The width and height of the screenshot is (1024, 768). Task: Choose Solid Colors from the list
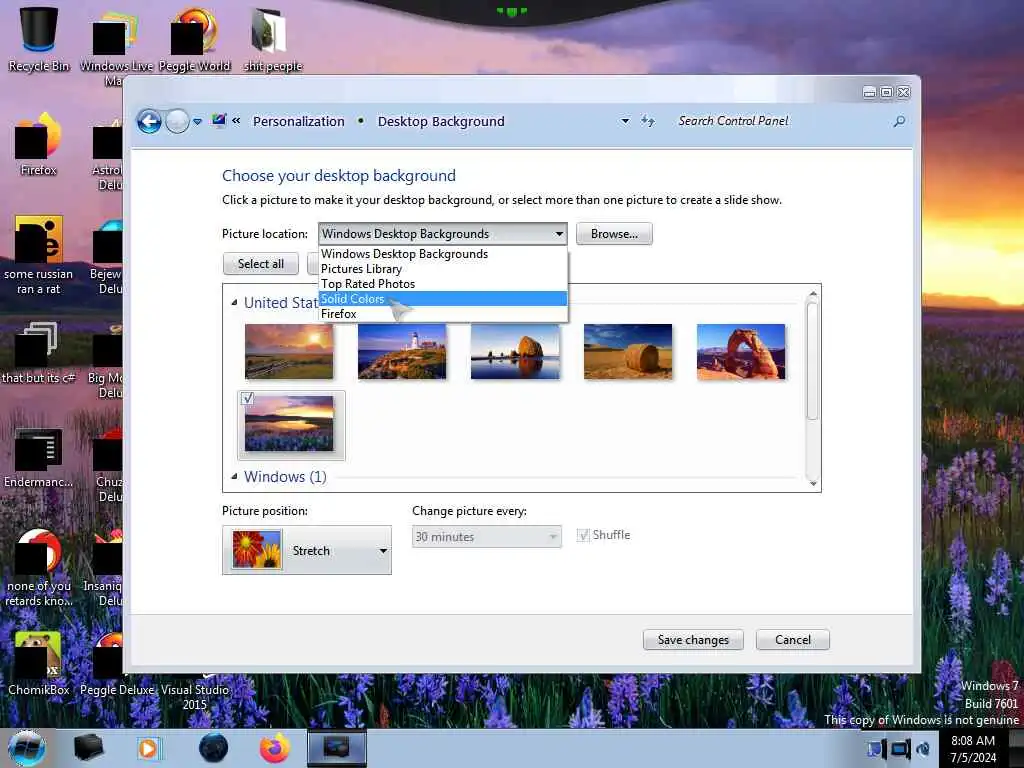pos(443,298)
